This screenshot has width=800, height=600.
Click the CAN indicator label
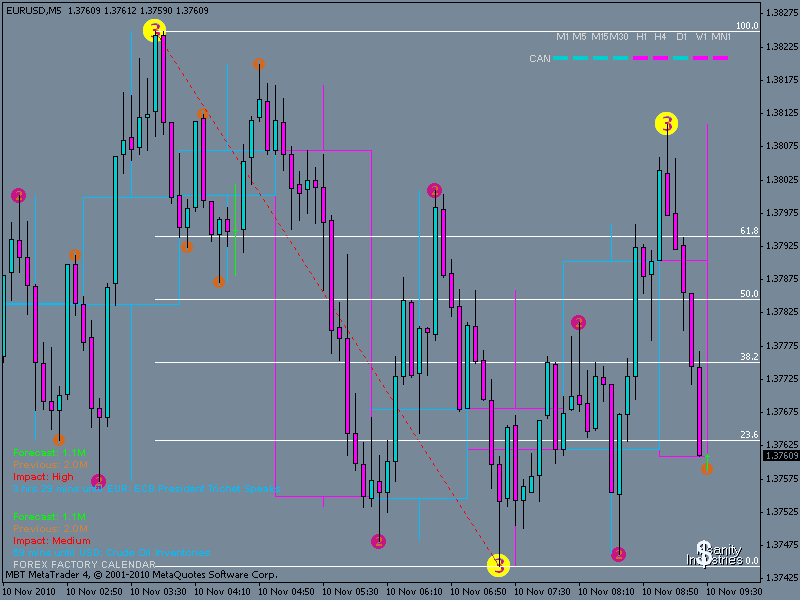540,59
